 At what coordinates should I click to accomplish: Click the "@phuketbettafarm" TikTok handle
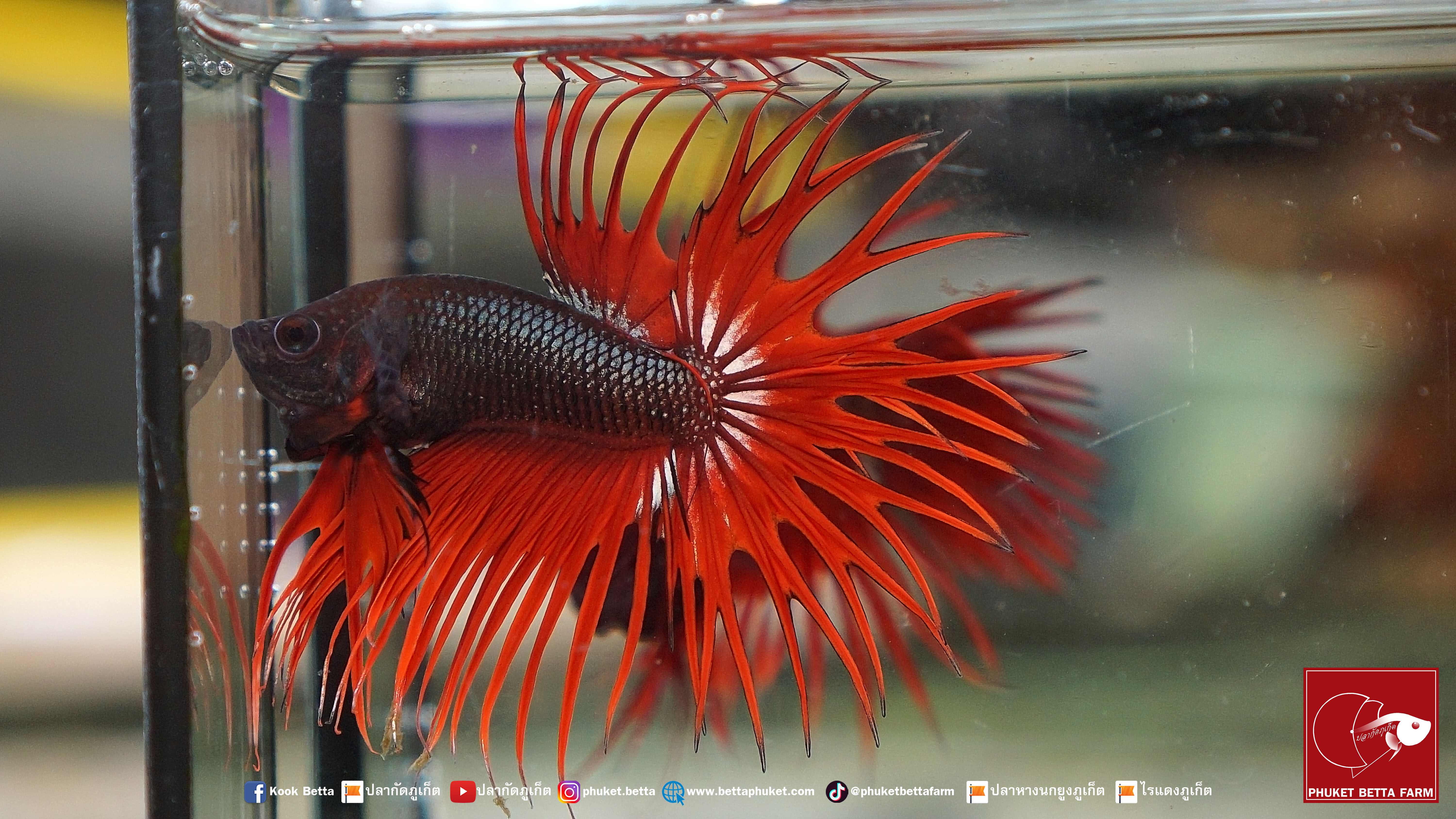click(903, 792)
